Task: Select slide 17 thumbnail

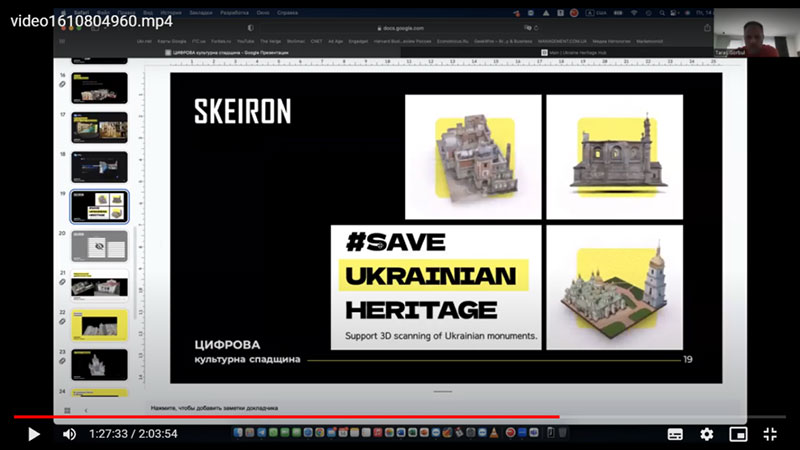Action: (x=99, y=127)
